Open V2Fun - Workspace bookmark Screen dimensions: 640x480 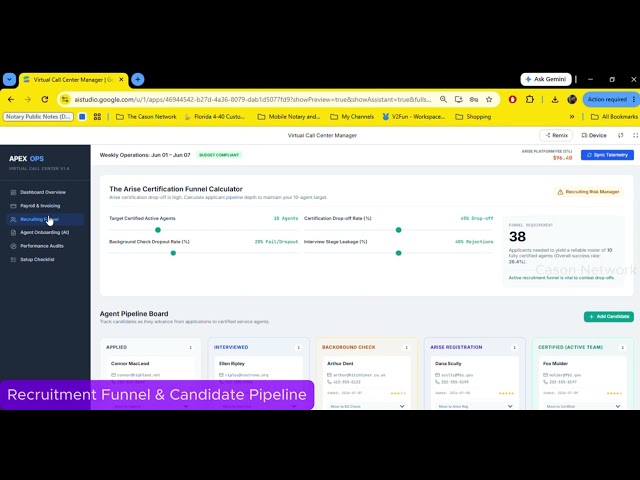pyautogui.click(x=413, y=117)
